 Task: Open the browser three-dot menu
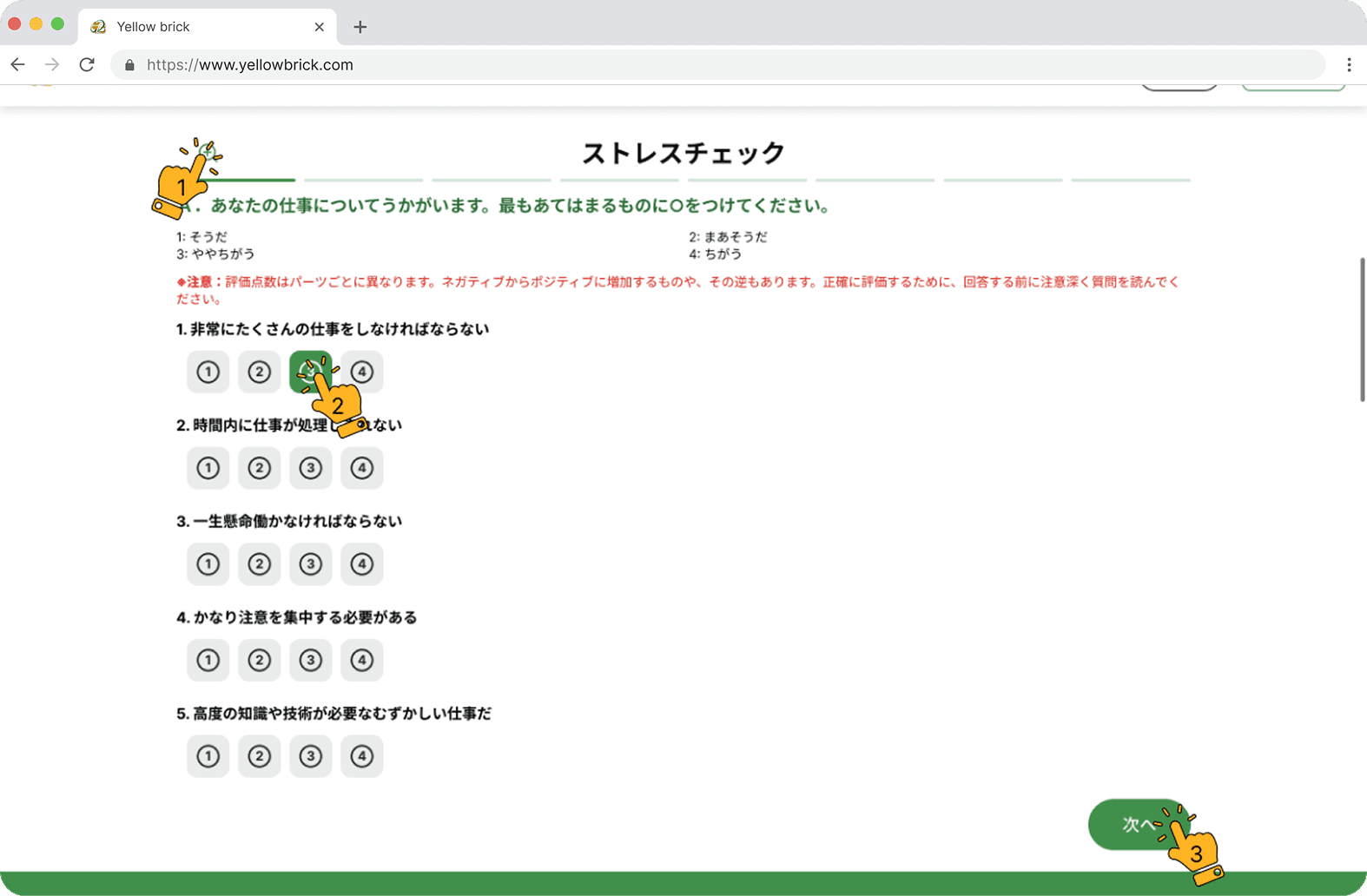[x=1348, y=65]
